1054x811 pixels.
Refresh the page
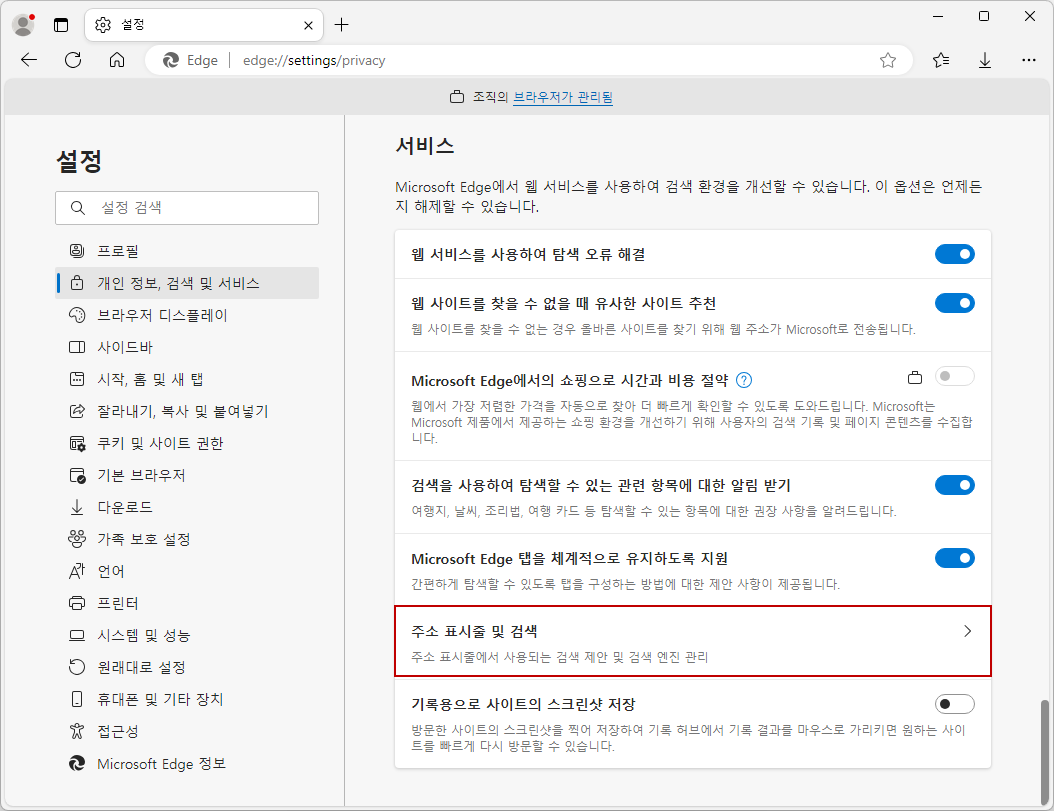(x=73, y=61)
